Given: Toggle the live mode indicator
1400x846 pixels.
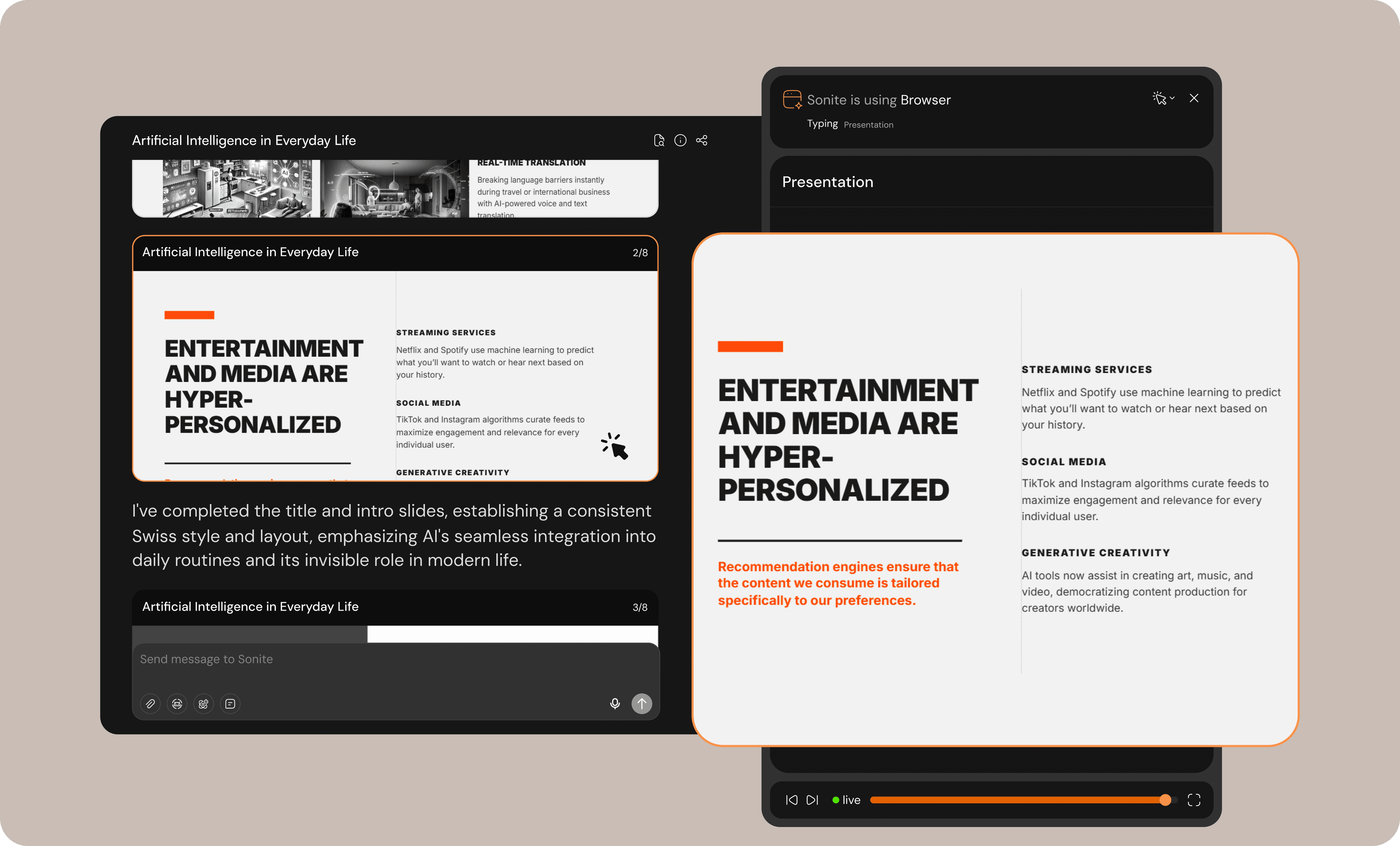Looking at the screenshot, I should [846, 799].
